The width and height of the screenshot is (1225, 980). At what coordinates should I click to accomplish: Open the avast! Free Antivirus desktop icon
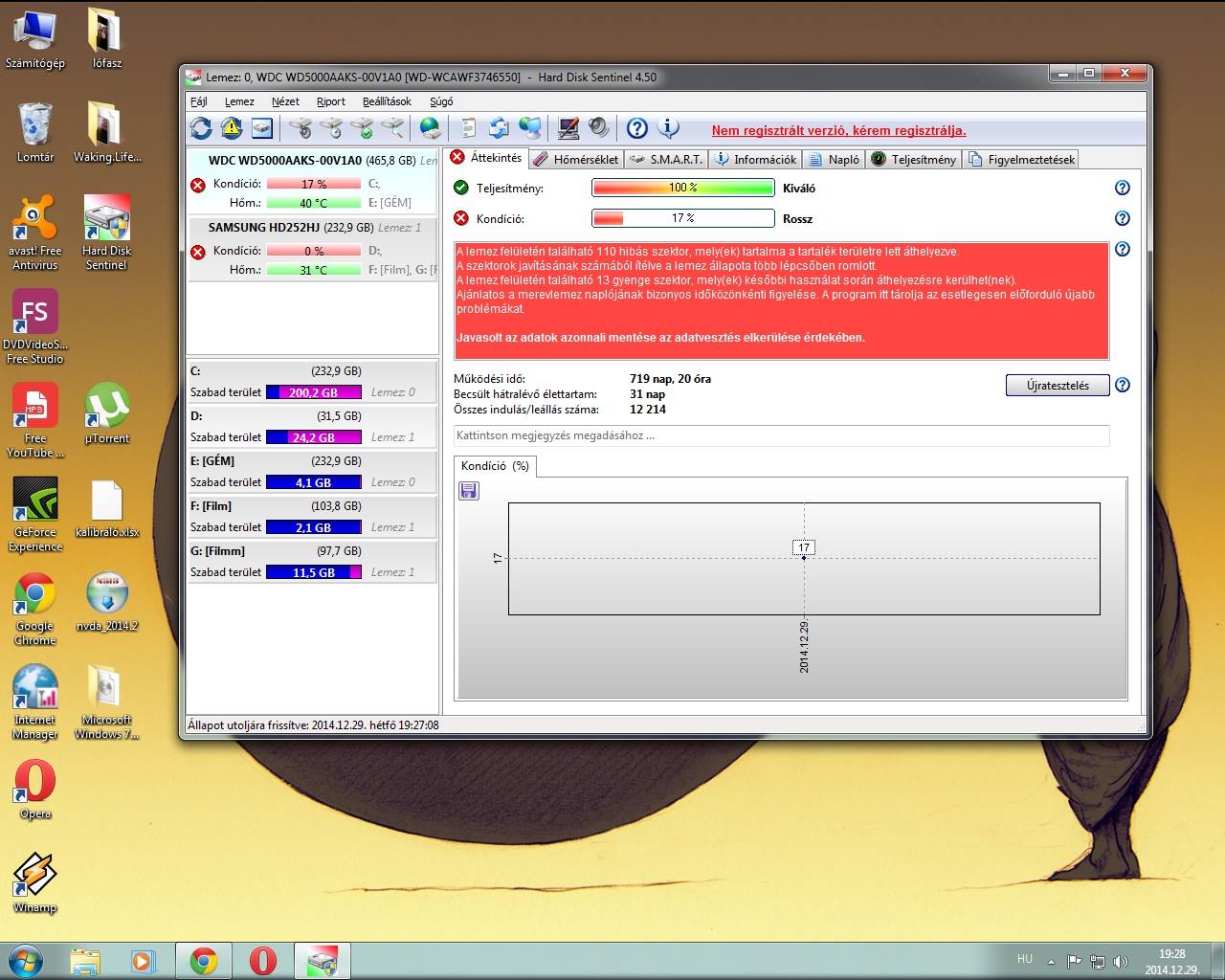click(34, 233)
